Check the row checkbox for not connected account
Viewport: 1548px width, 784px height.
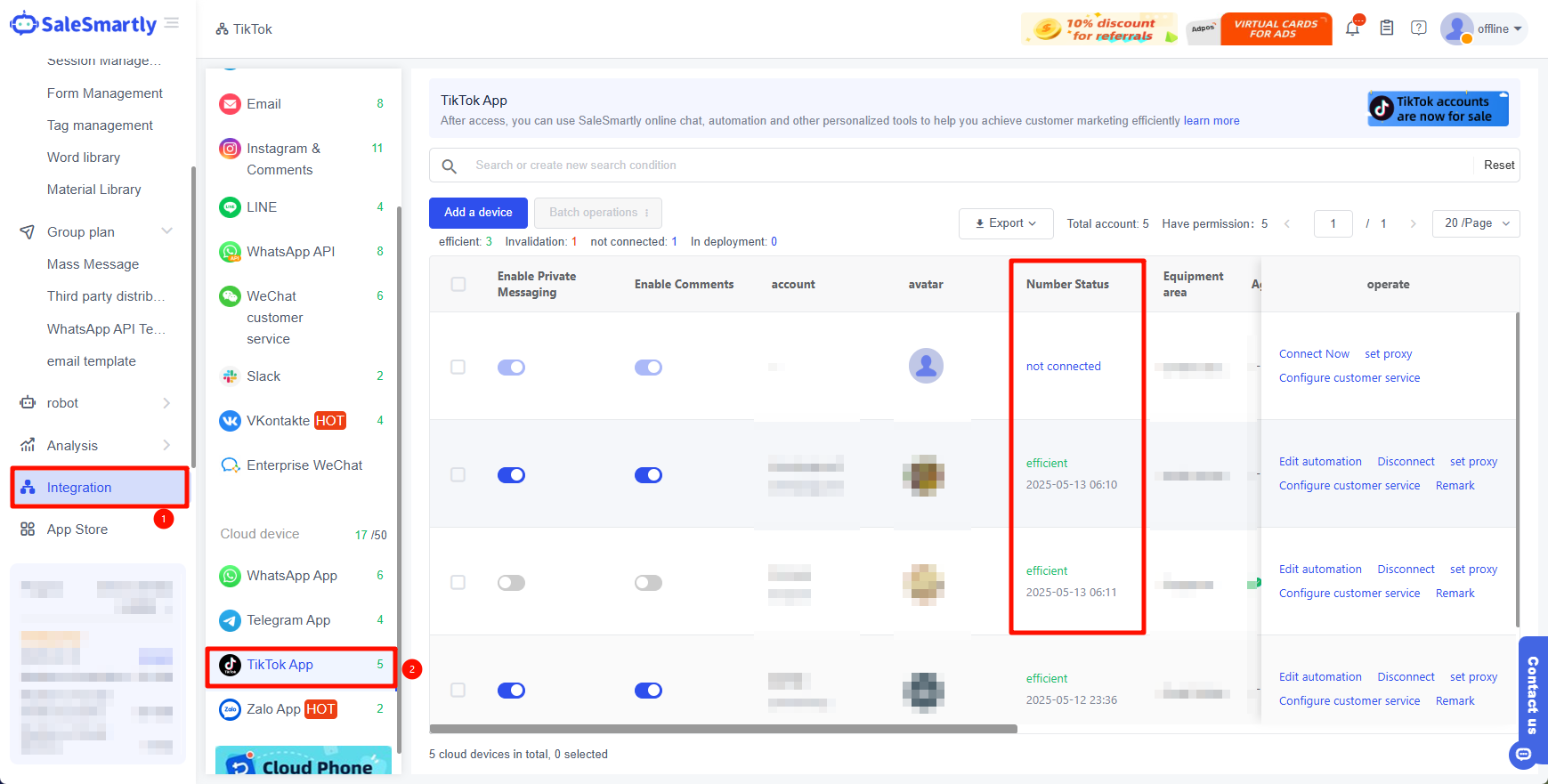pos(458,367)
